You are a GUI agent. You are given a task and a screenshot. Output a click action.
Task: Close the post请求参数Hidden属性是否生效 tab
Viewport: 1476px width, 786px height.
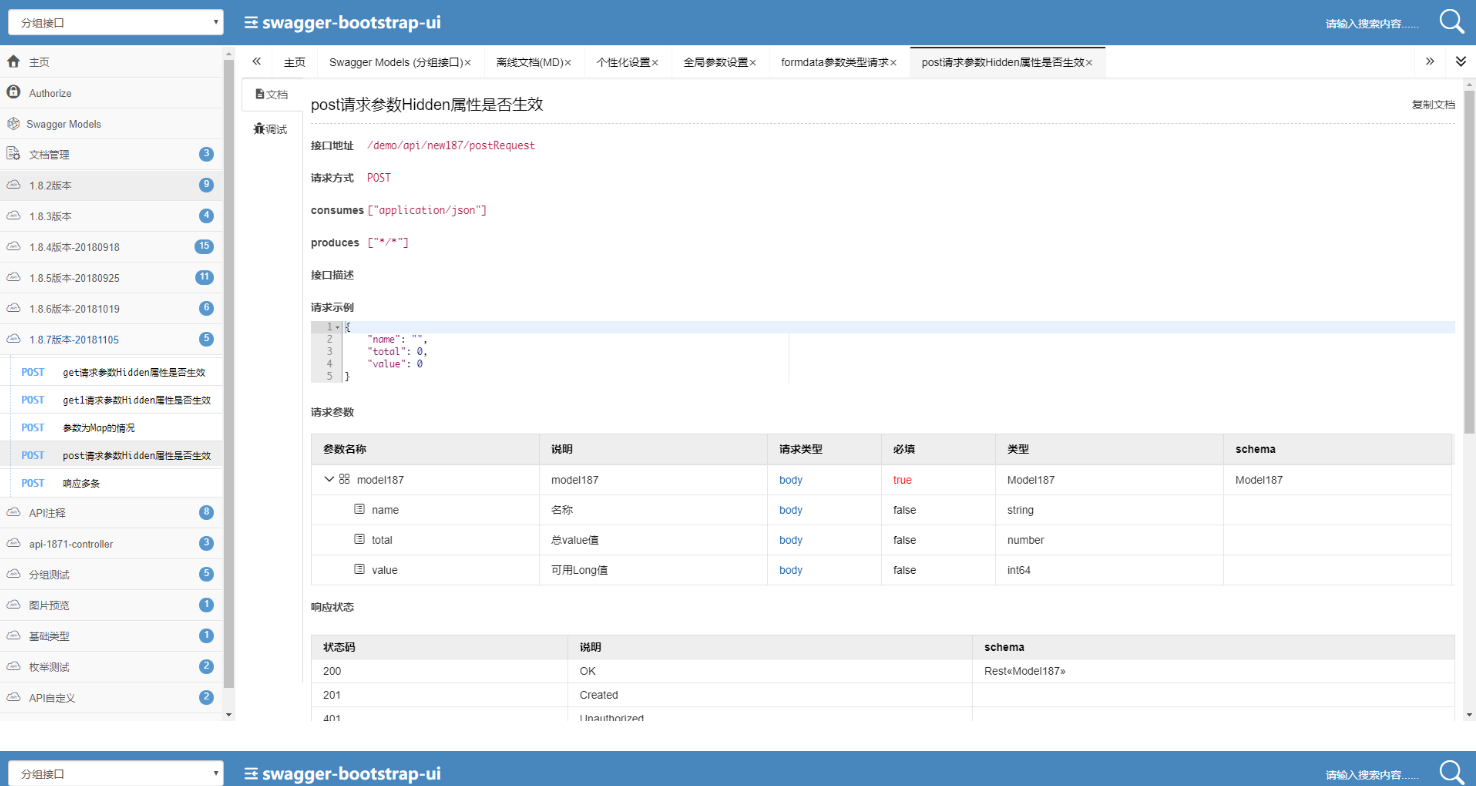tap(1089, 63)
